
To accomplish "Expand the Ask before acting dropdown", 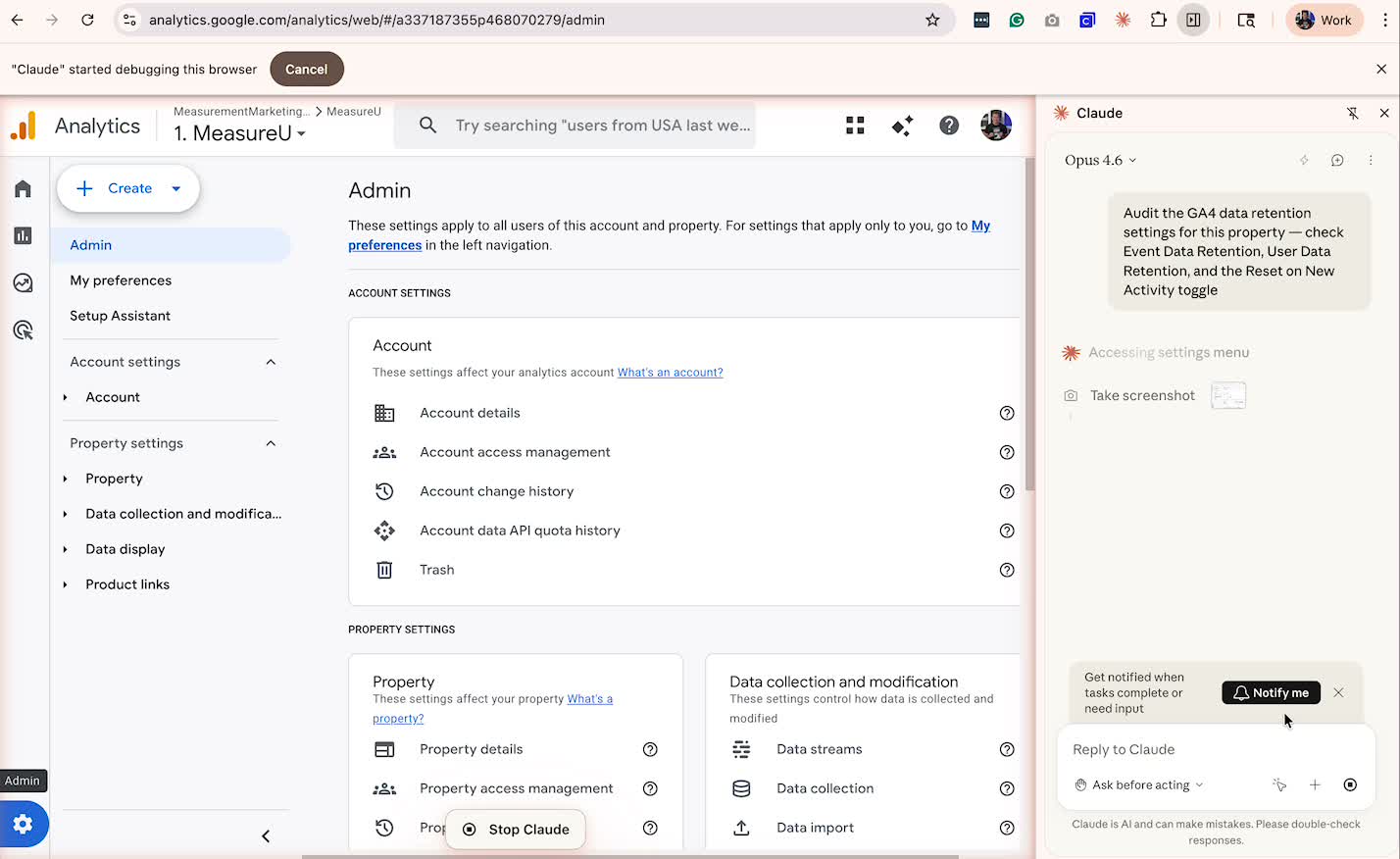I will pos(1139,784).
